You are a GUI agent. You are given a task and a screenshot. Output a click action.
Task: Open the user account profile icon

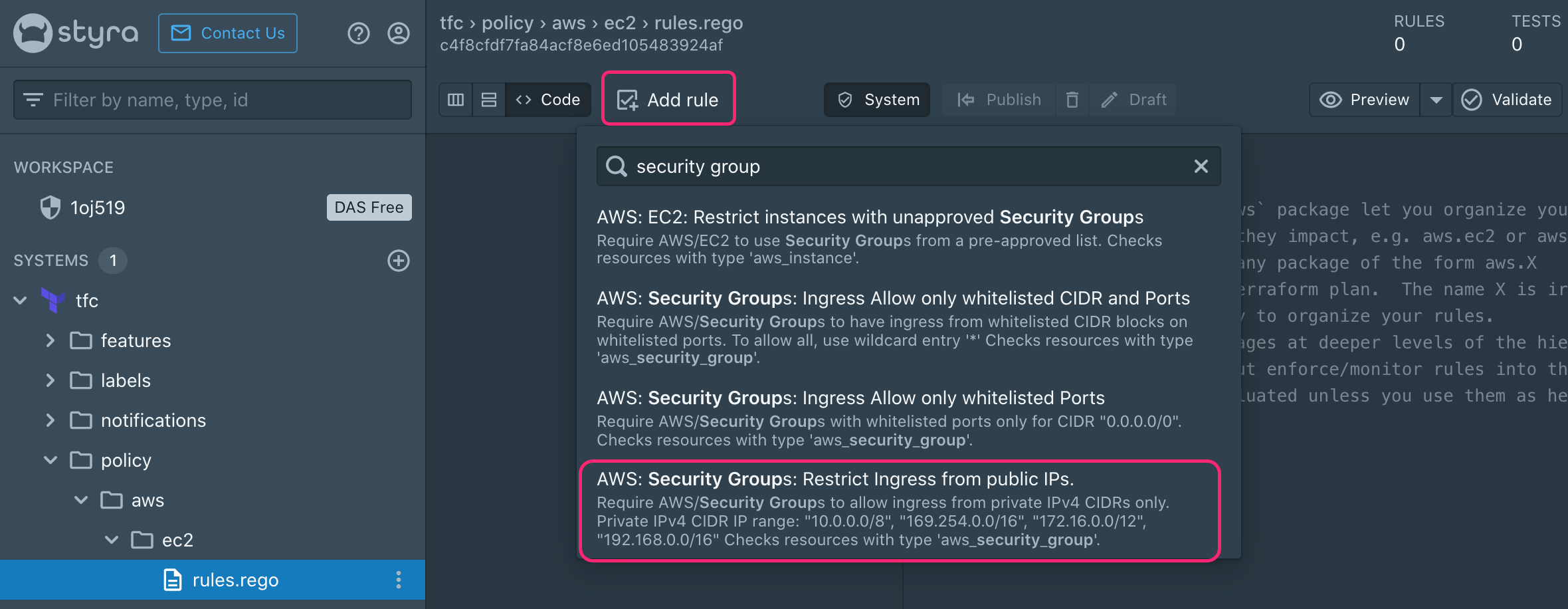399,33
